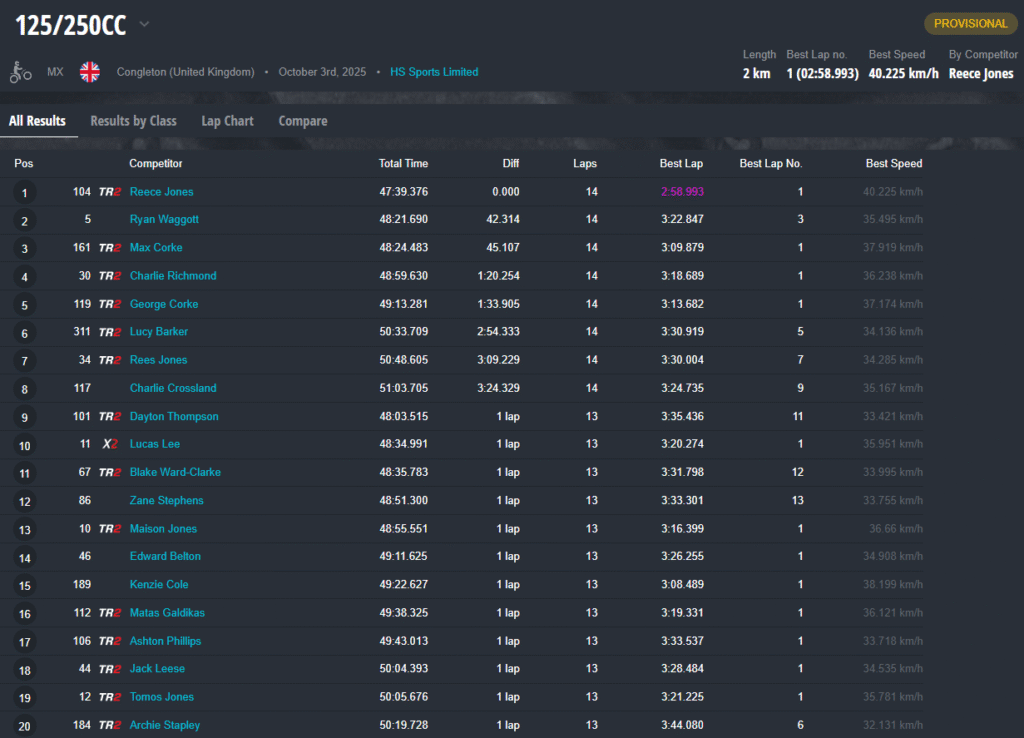
Task: Expand the 125/250CC title dropdown arrow
Action: tap(144, 25)
